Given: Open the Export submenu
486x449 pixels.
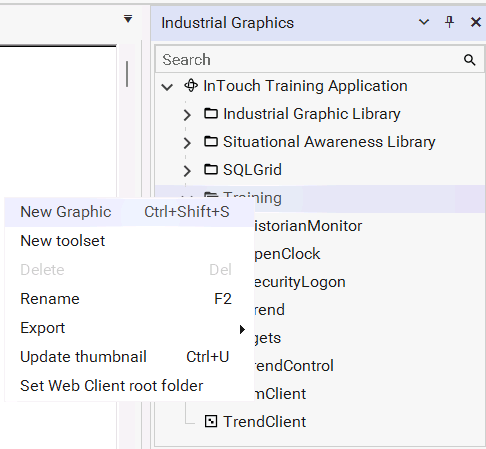Looking at the screenshot, I should [x=129, y=328].
